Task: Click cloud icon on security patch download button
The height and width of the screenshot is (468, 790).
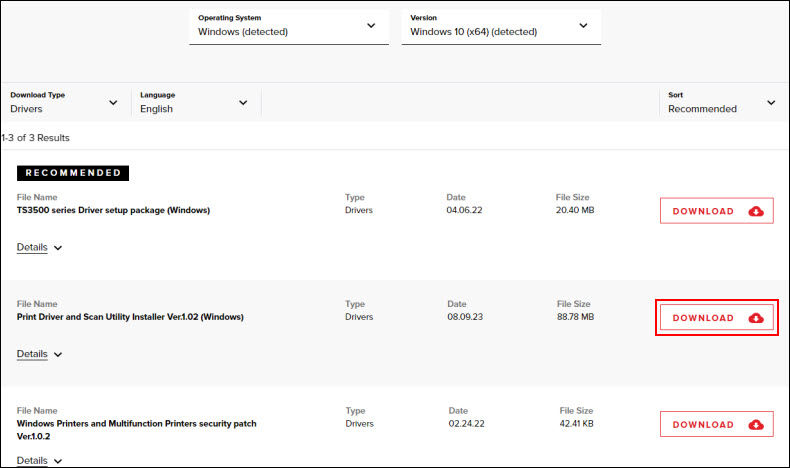Action: point(756,424)
